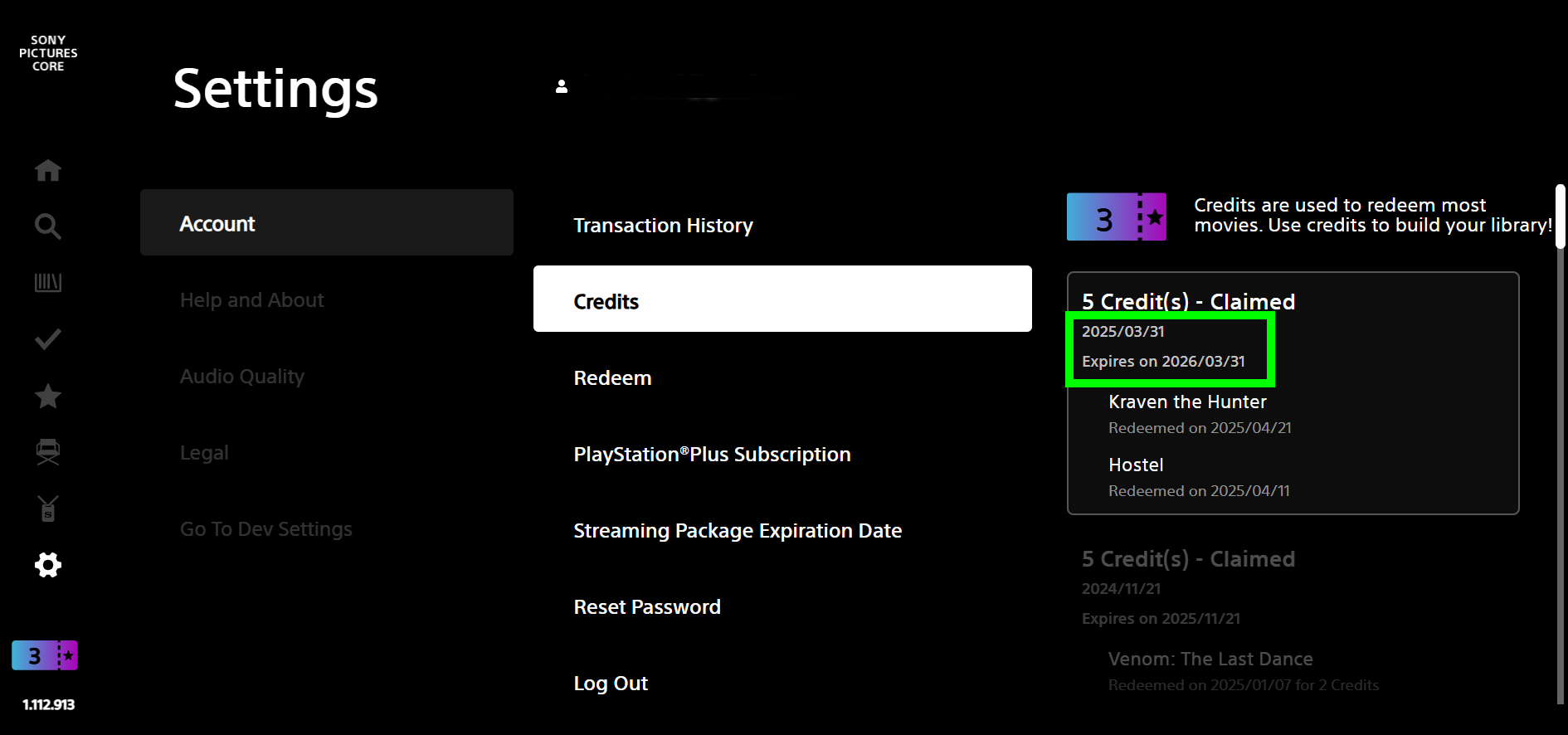Click the Sony Pictures Core logo
1568x735 pixels.
click(48, 53)
